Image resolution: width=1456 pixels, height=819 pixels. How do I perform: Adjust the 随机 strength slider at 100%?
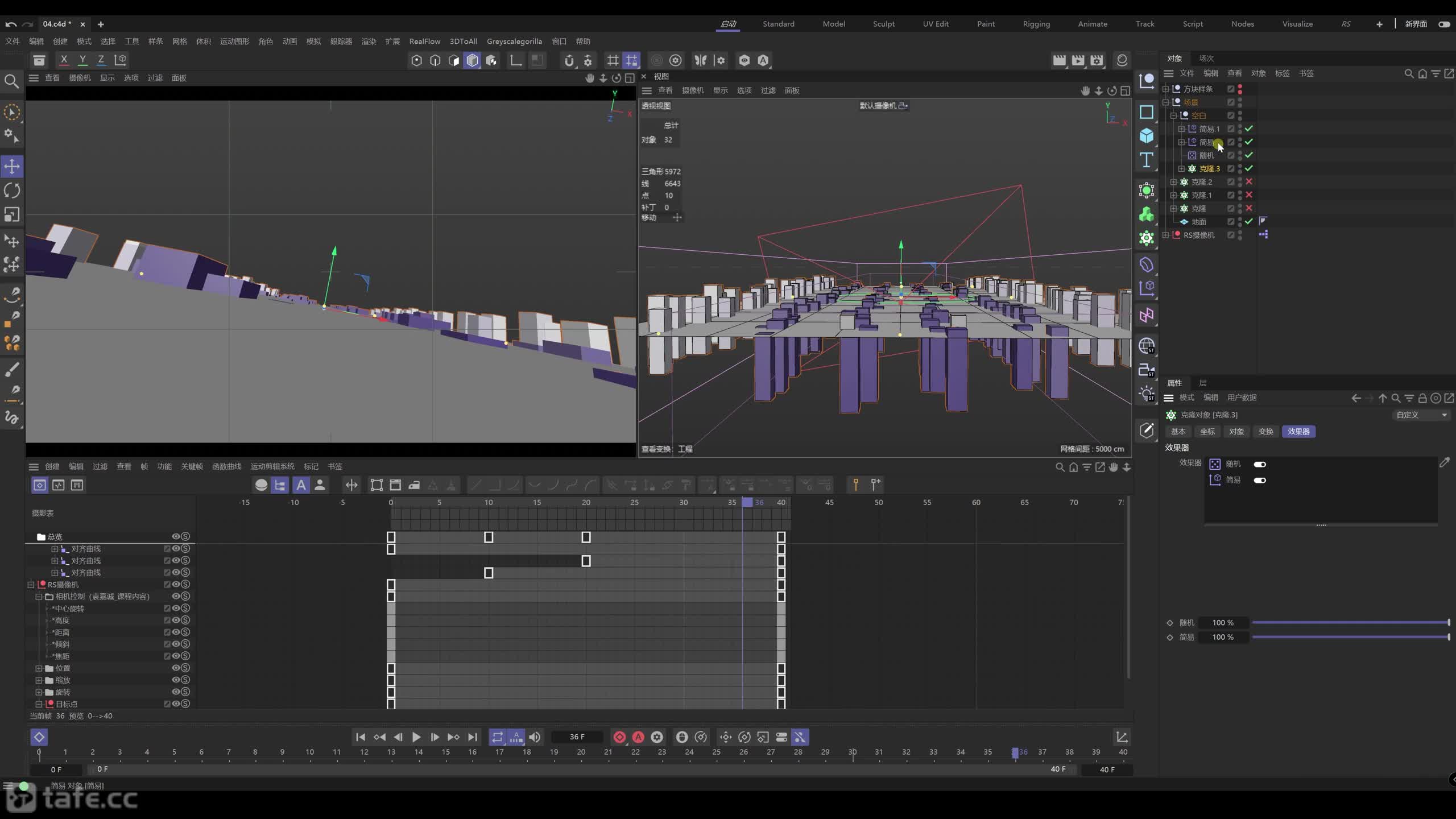point(1351,622)
